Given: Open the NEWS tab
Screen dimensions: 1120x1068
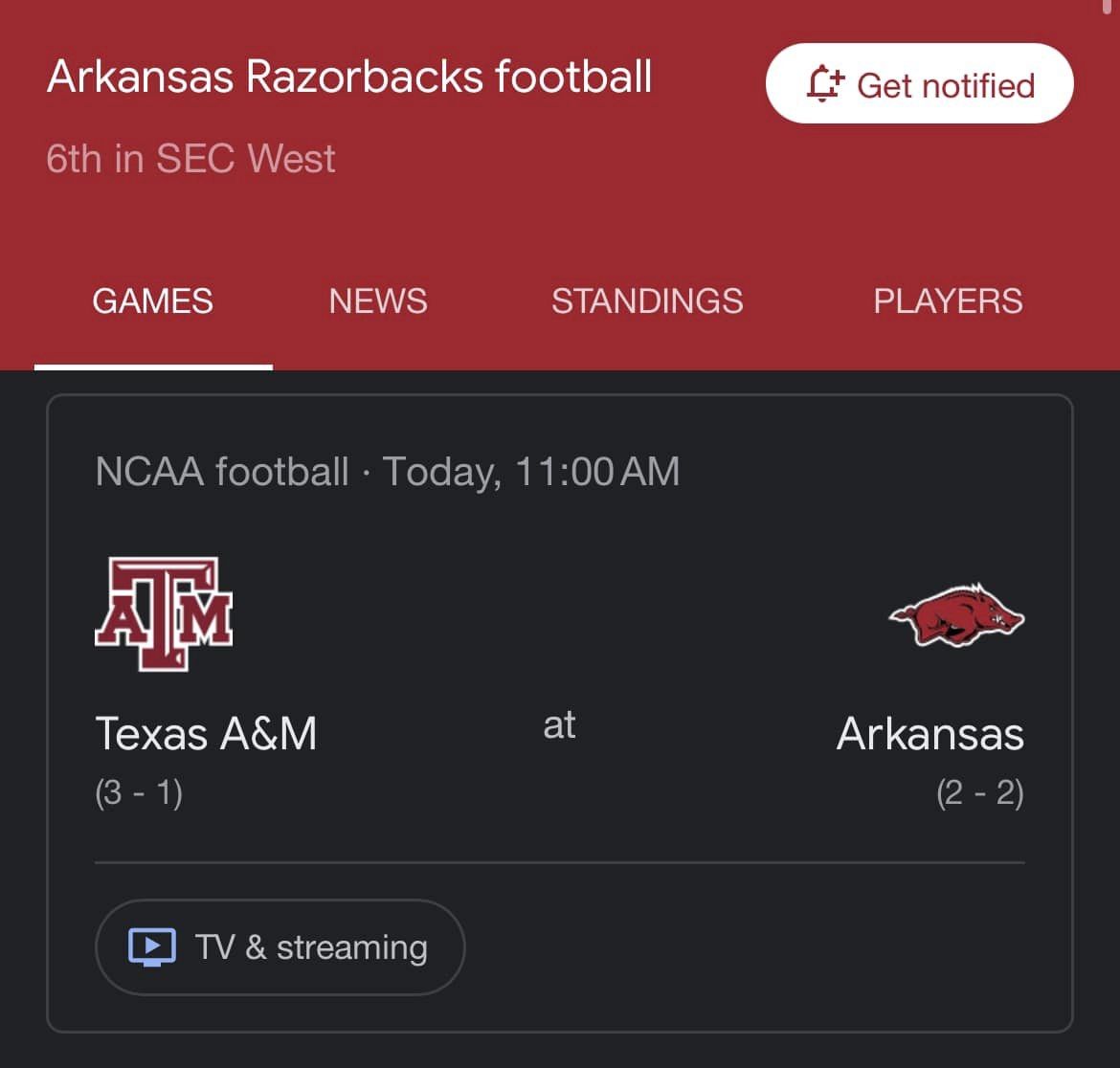Looking at the screenshot, I should pos(378,301).
